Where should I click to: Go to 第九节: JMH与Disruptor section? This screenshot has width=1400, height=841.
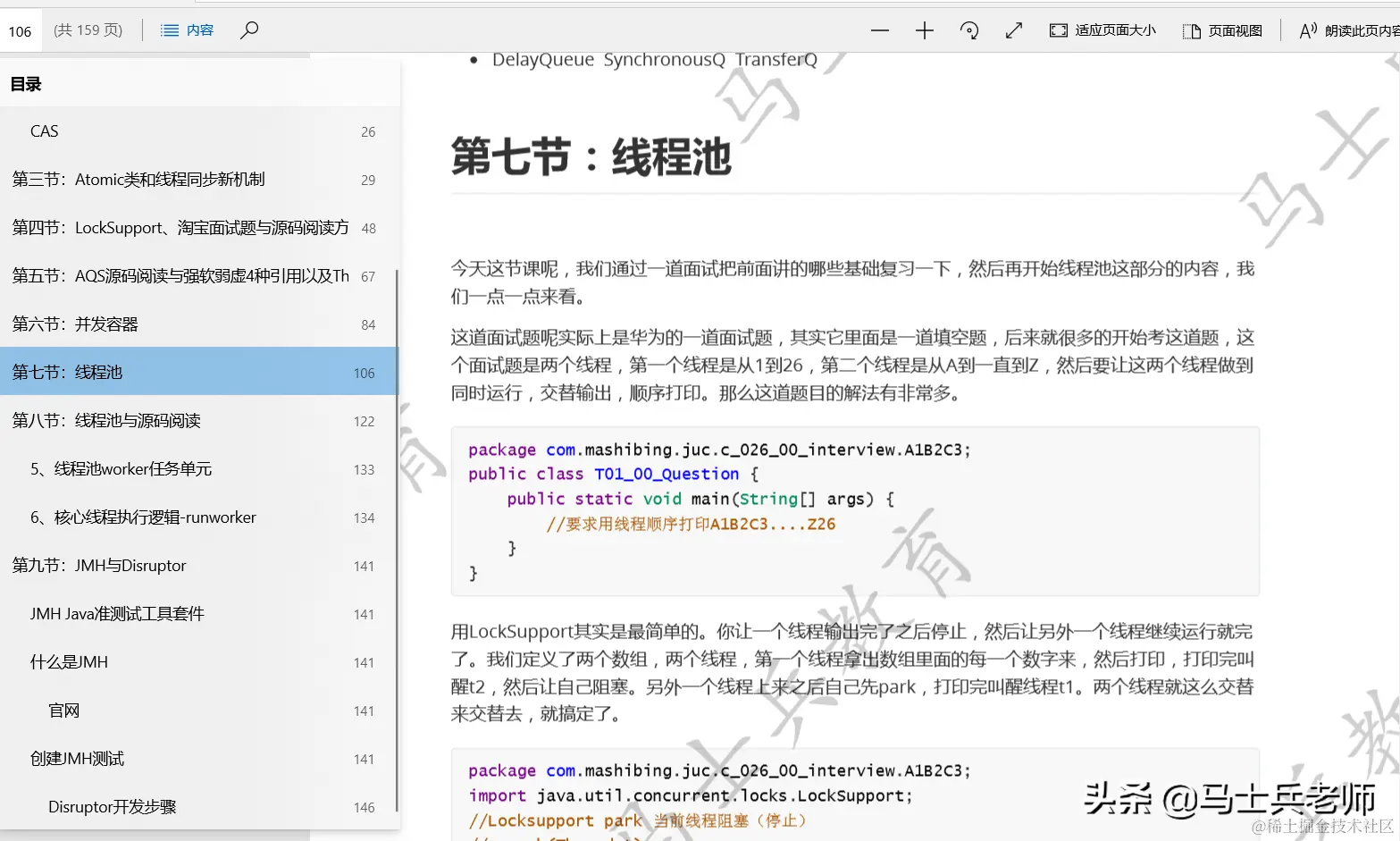point(200,566)
